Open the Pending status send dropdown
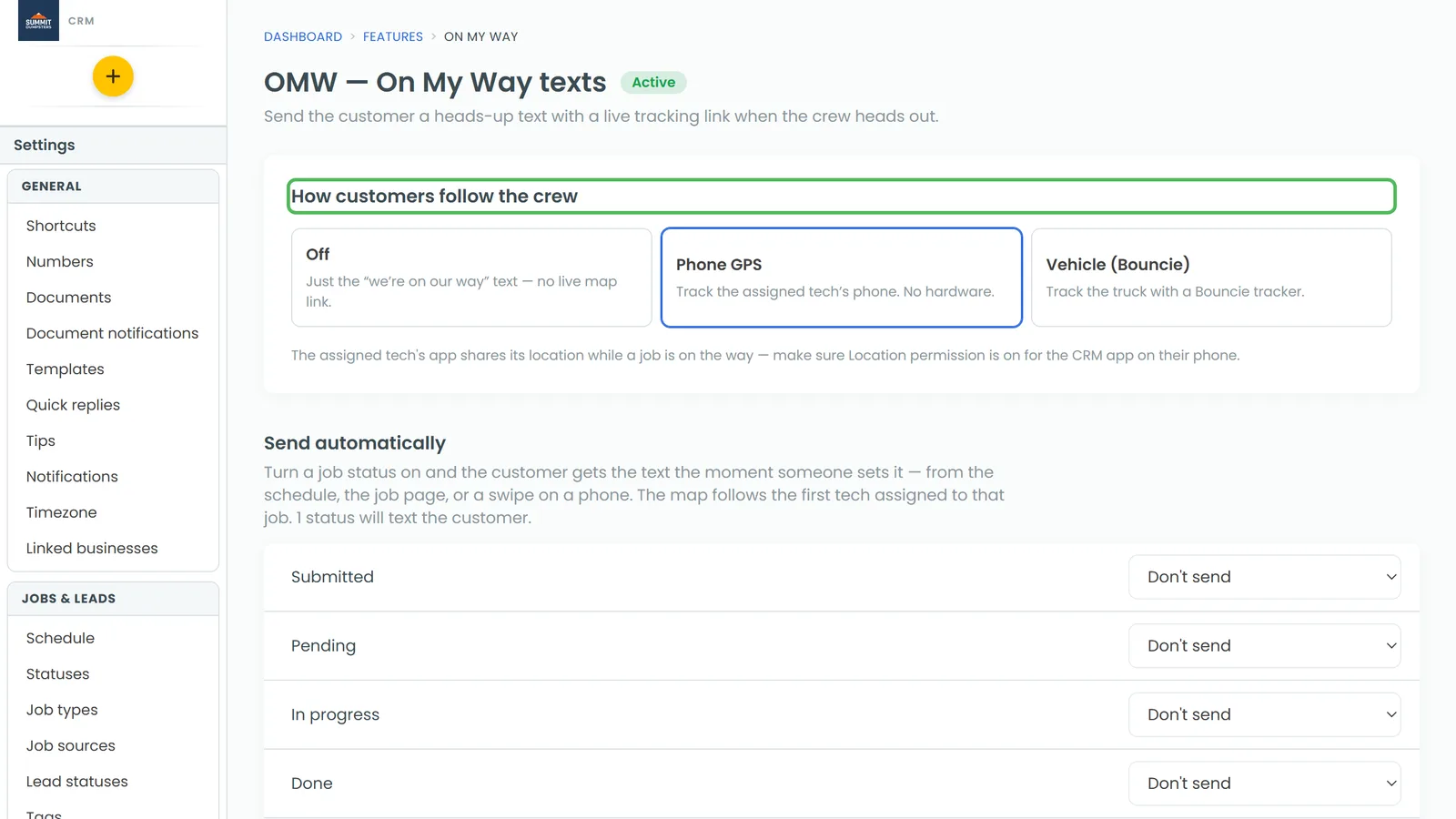The width and height of the screenshot is (1456, 819). tap(1265, 646)
